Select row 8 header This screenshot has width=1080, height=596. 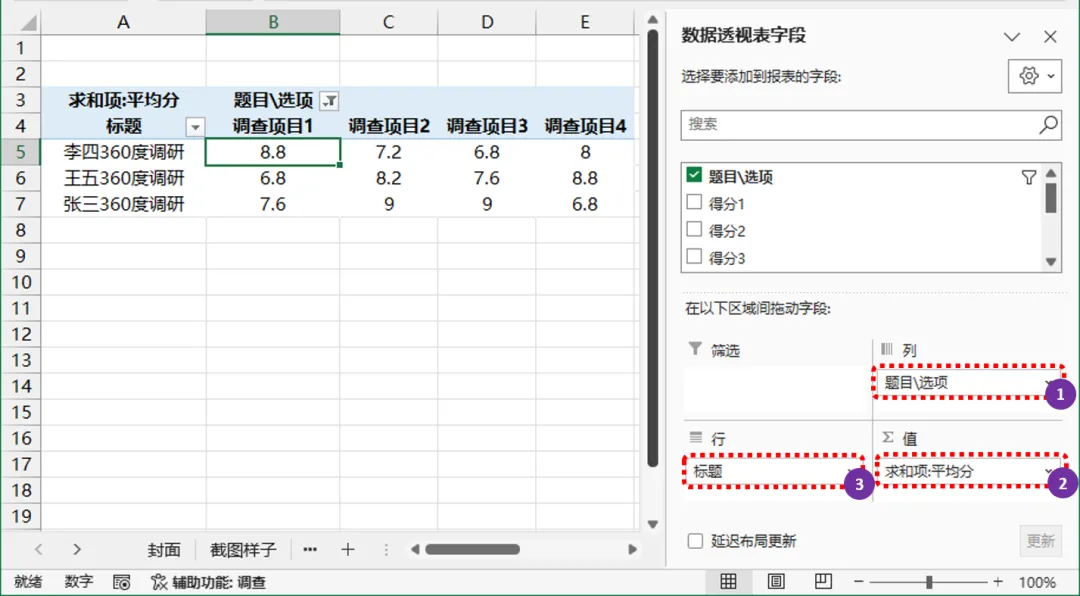pyautogui.click(x=21, y=230)
